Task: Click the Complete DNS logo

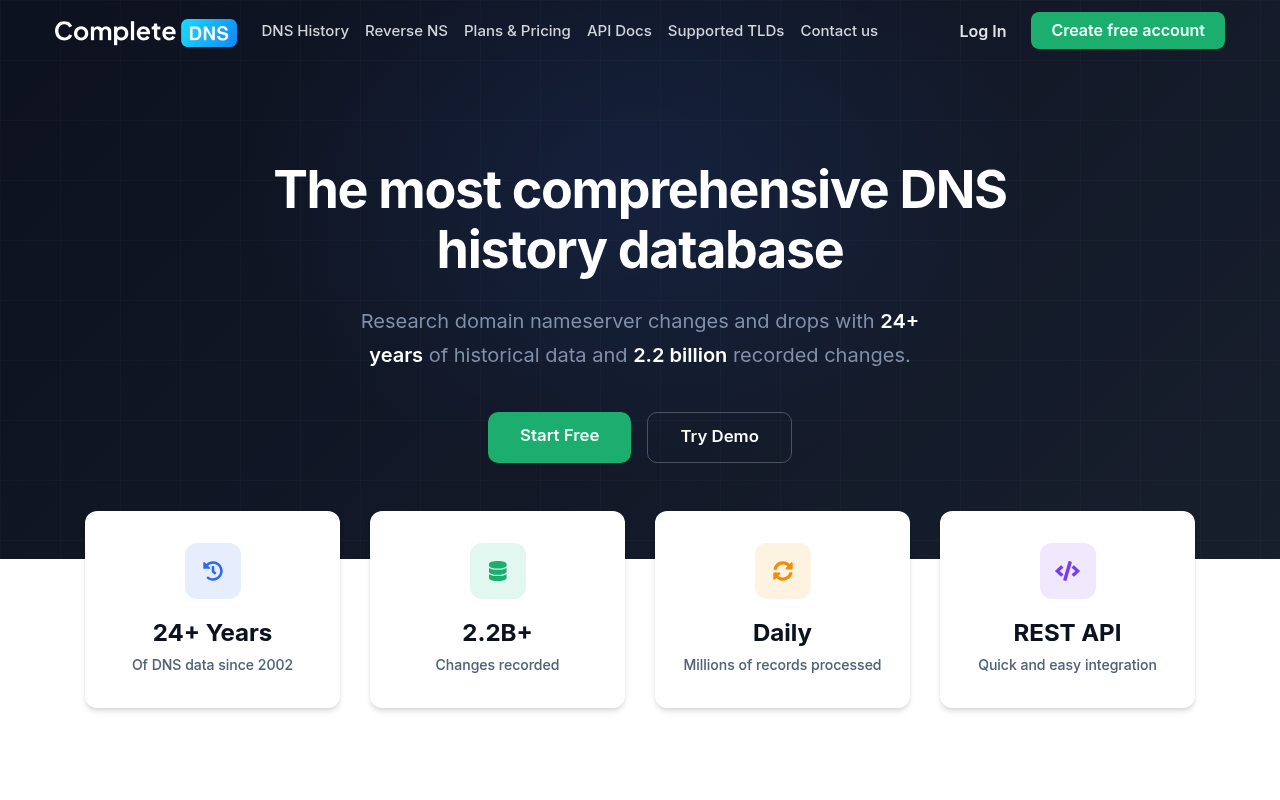Action: pyautogui.click(x=146, y=32)
